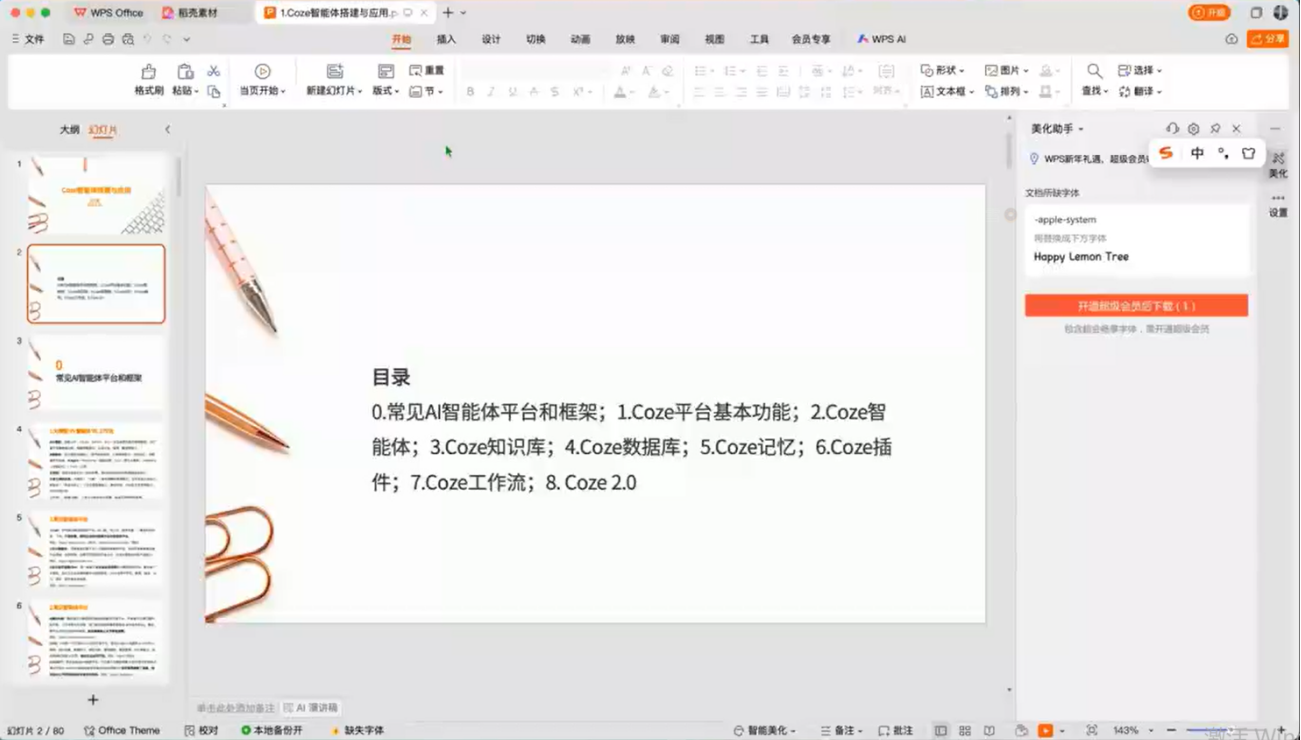Image resolution: width=1301 pixels, height=740 pixels.
Task: Select slide 3 thumbnail in the panel
Action: [96, 372]
